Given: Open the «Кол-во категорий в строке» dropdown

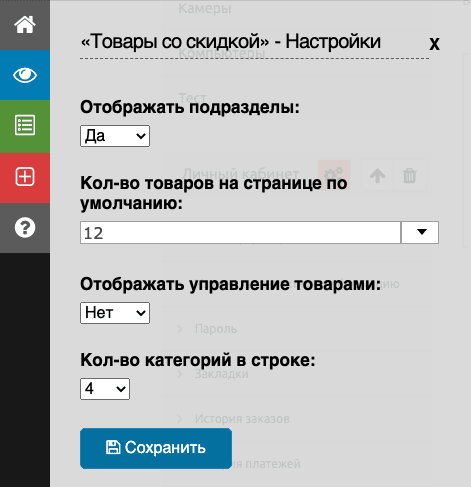Looking at the screenshot, I should (x=105, y=389).
